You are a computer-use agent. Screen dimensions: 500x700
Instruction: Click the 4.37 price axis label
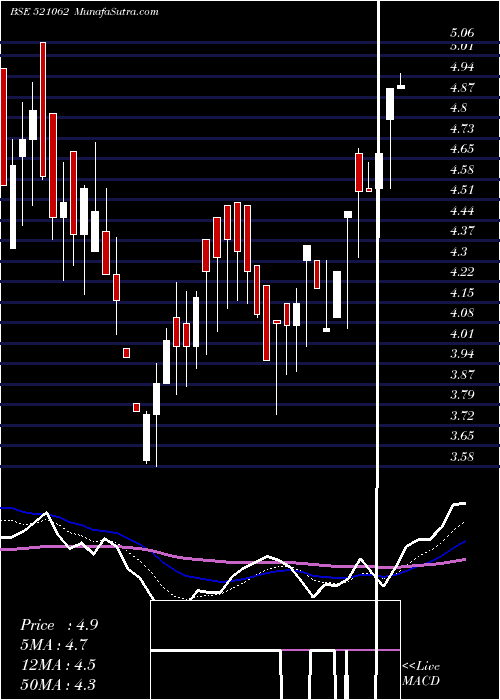click(462, 231)
